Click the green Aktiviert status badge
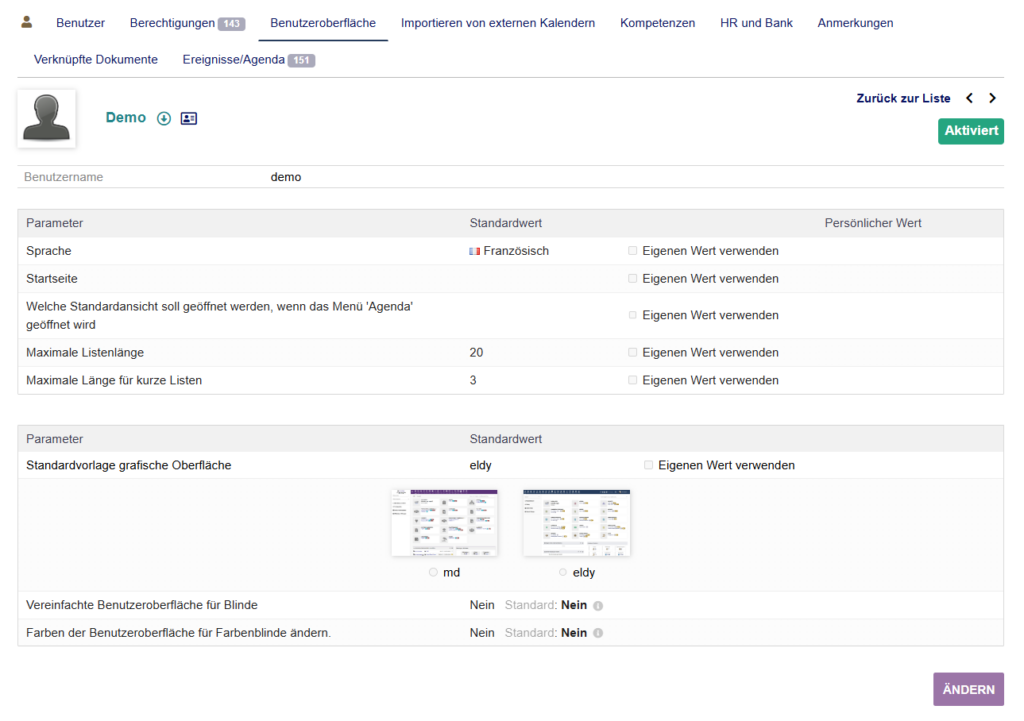This screenshot has height=721, width=1024. pos(970,131)
